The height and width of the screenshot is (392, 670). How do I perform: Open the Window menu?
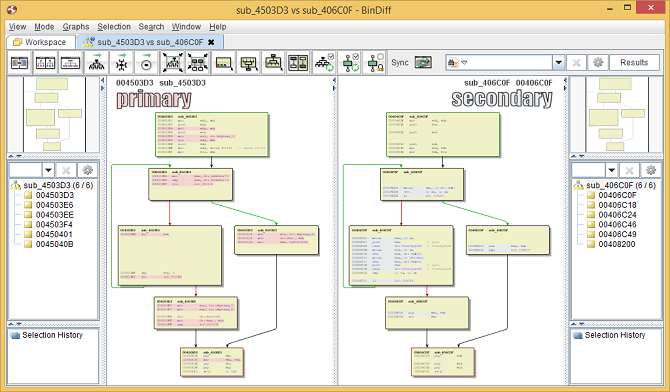pos(186,27)
